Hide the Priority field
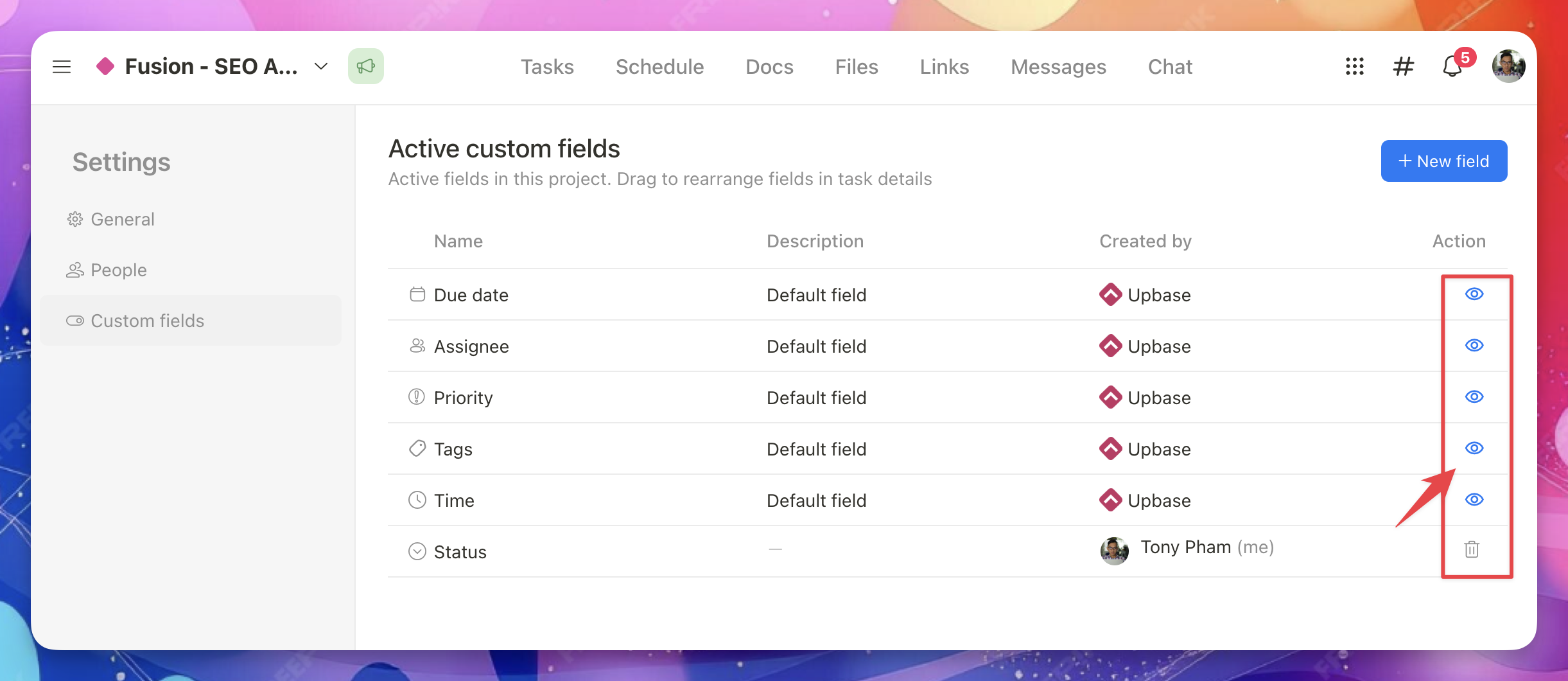Viewport: 1568px width, 681px height. pos(1474,397)
